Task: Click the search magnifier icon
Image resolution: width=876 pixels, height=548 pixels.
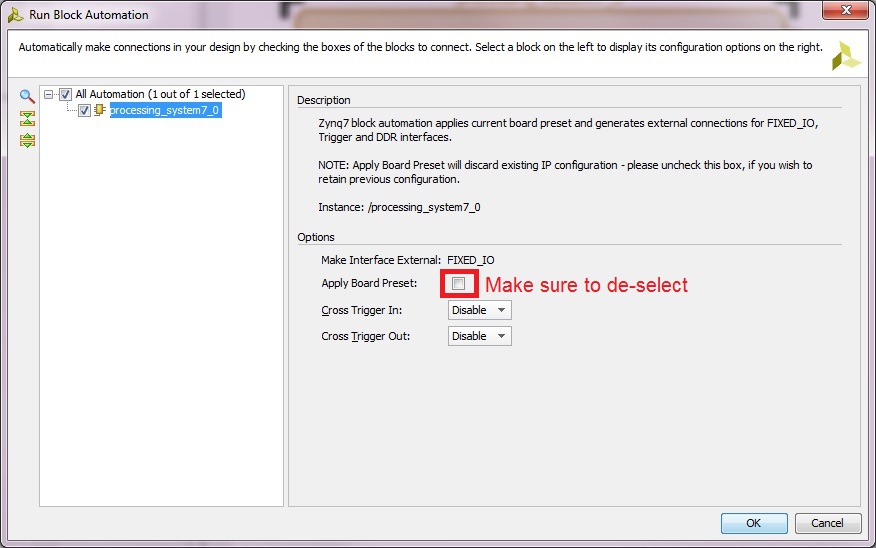Action: tap(27, 96)
